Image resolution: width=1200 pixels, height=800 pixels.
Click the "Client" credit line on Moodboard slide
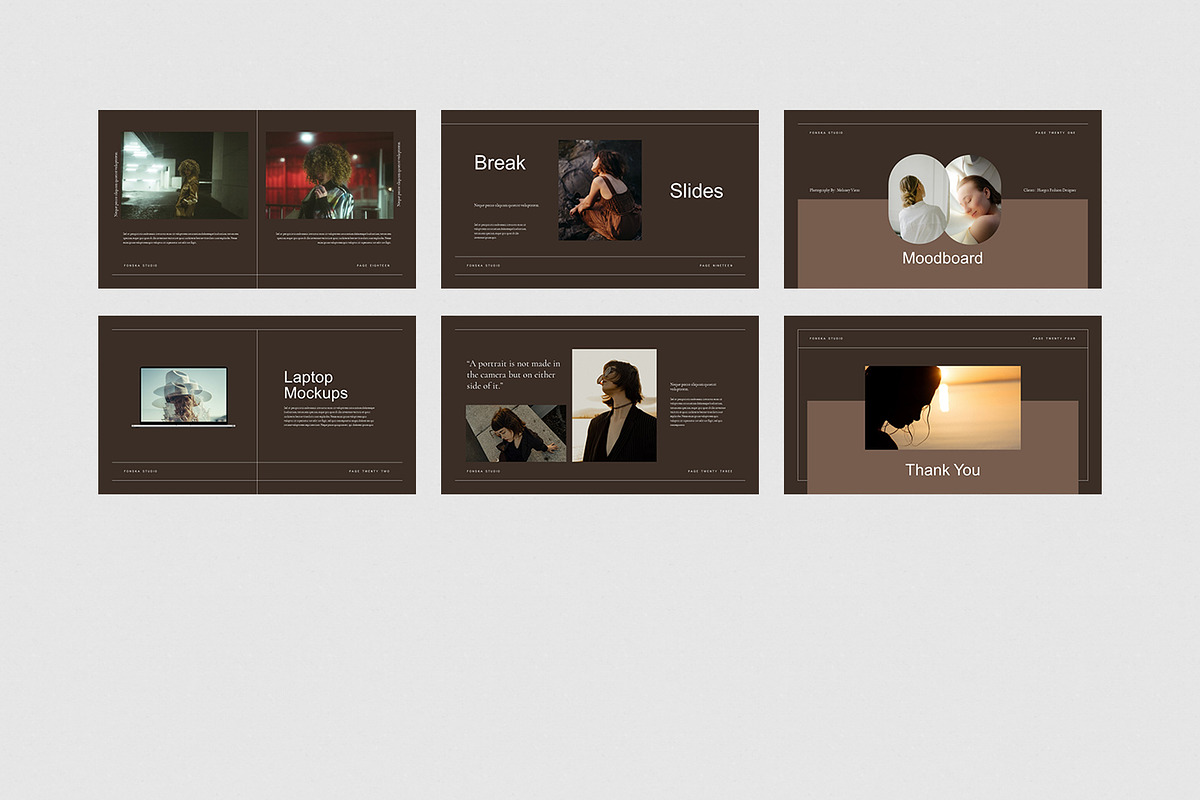1049,189
